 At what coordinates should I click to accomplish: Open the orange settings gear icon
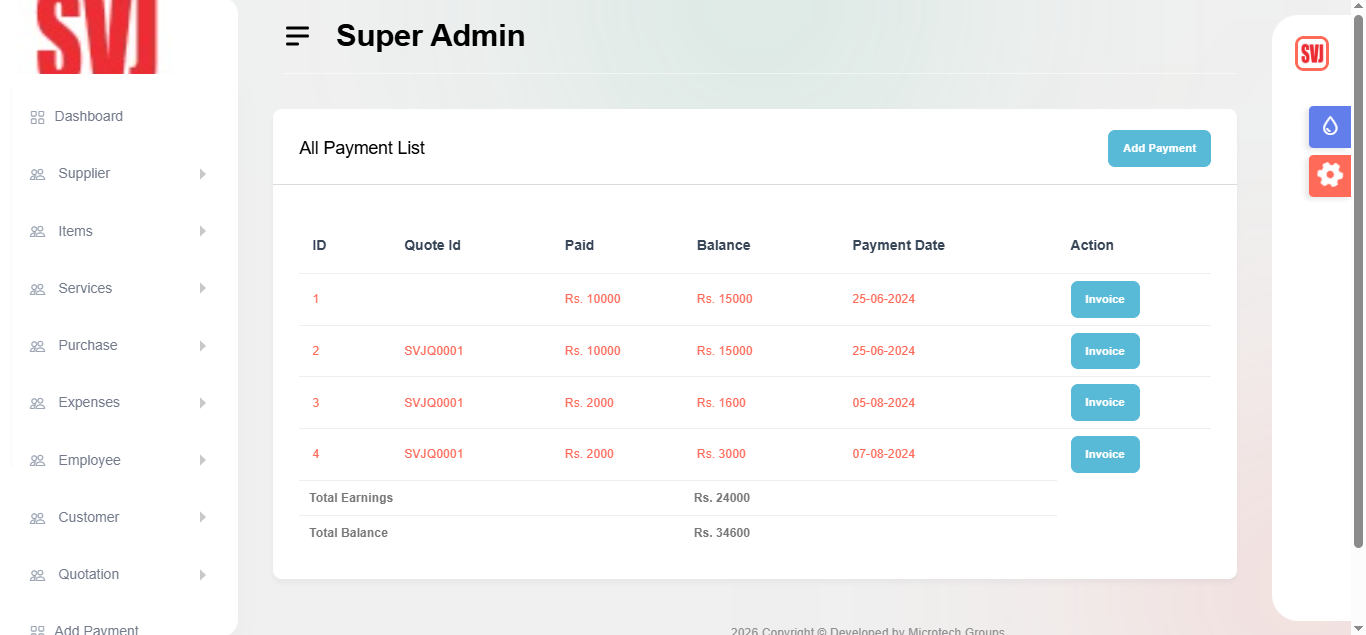[x=1329, y=175]
